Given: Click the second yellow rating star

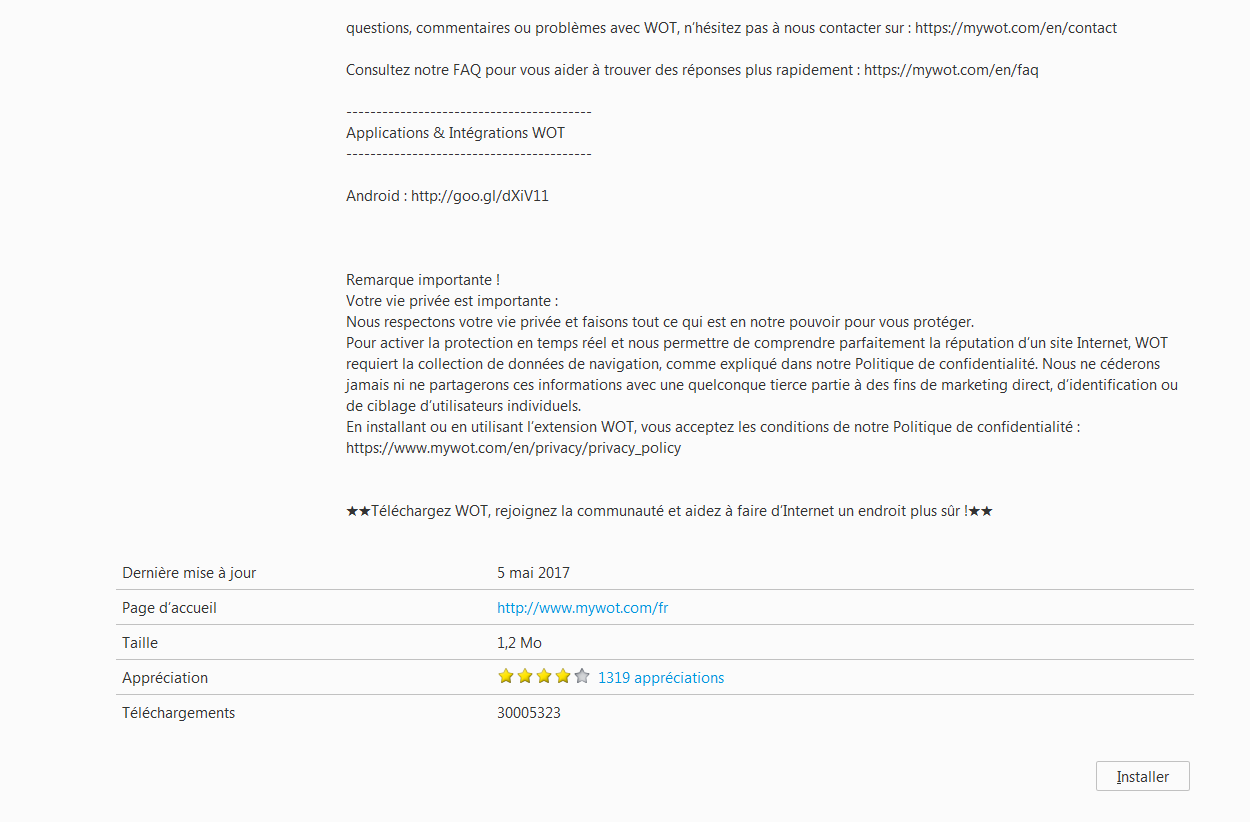Looking at the screenshot, I should 525,676.
